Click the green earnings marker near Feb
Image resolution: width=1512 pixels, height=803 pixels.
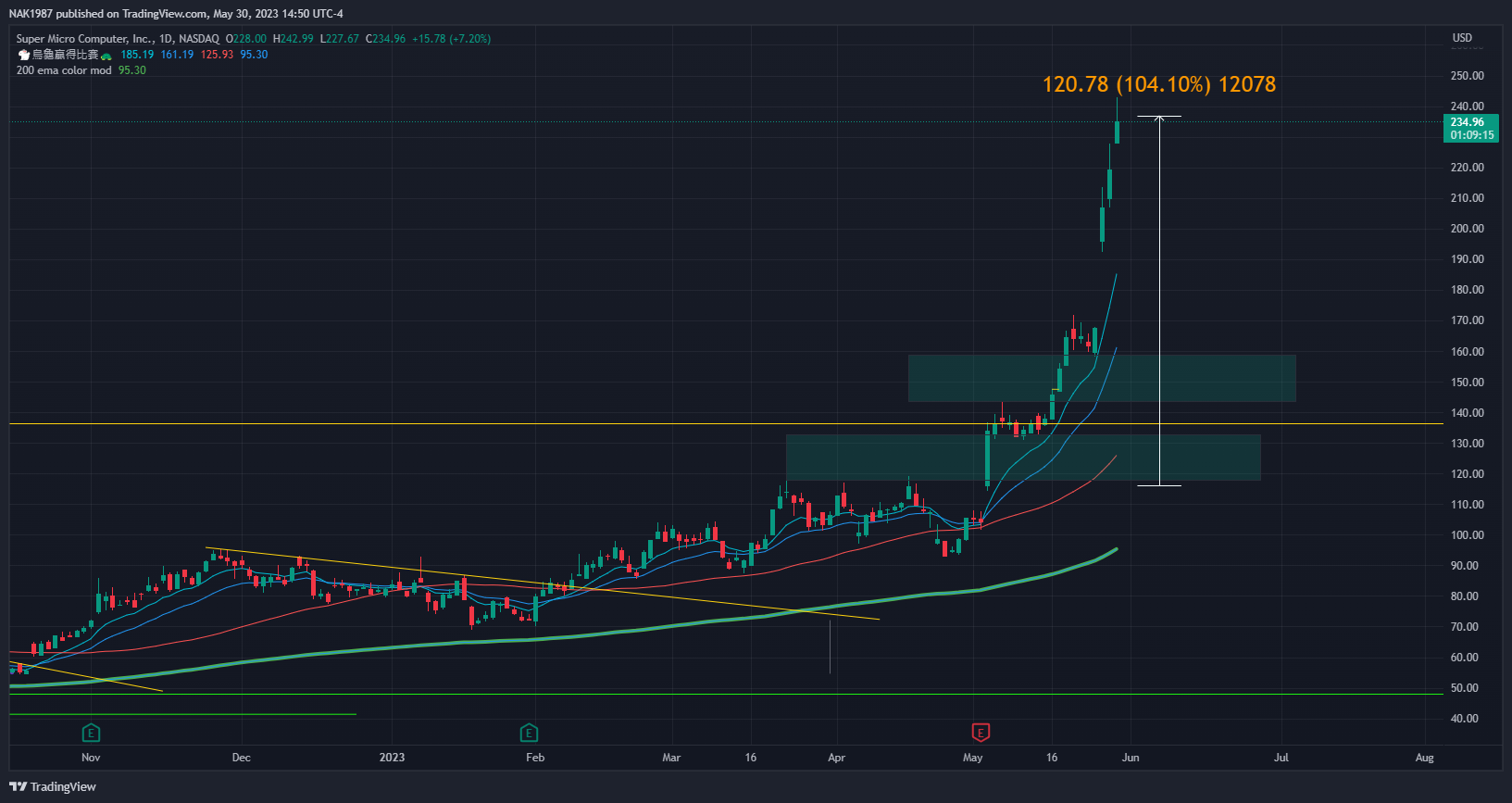(x=529, y=734)
